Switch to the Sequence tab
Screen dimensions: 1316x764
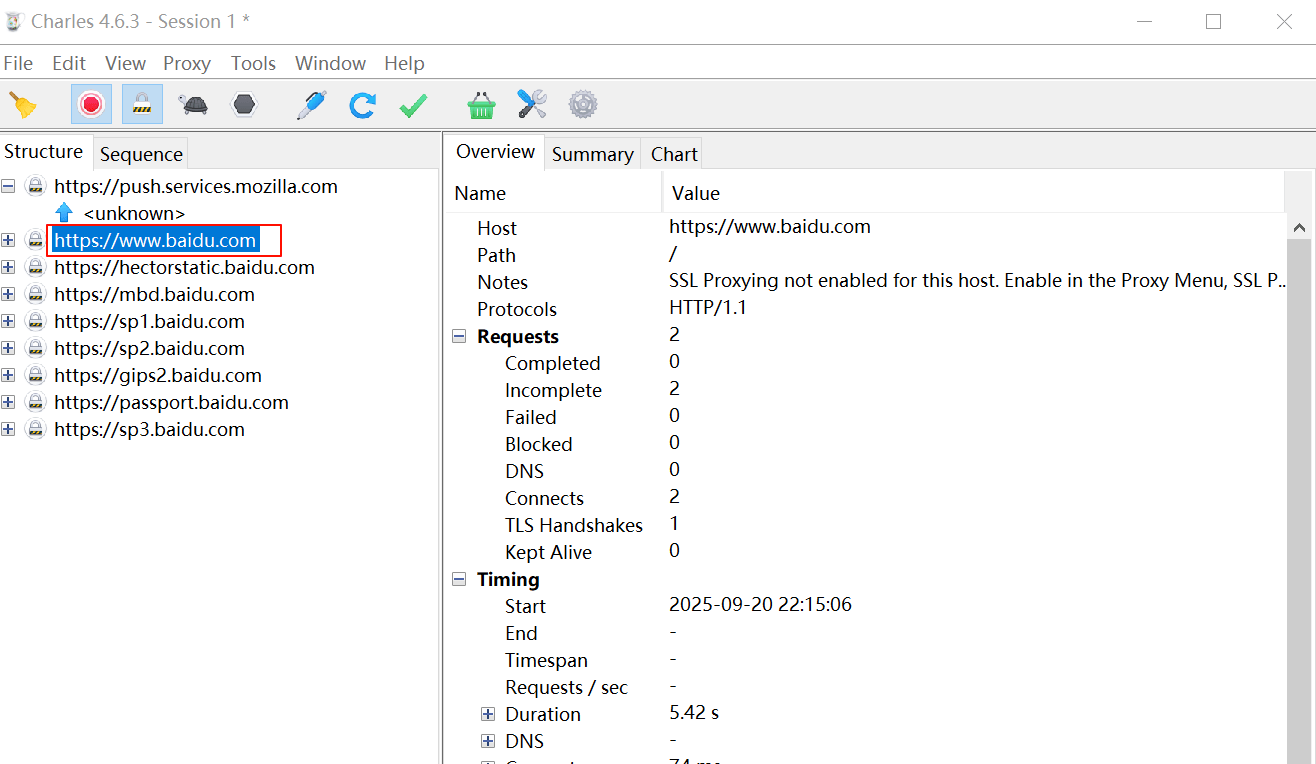[x=141, y=154]
